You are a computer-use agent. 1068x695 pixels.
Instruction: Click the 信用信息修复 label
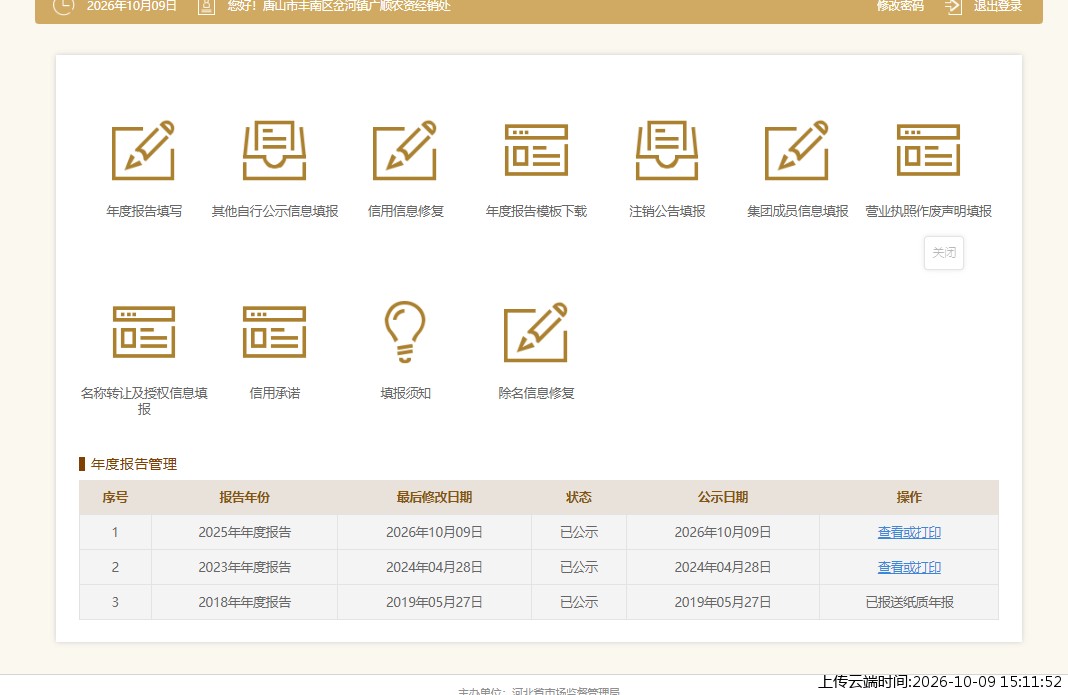[405, 211]
